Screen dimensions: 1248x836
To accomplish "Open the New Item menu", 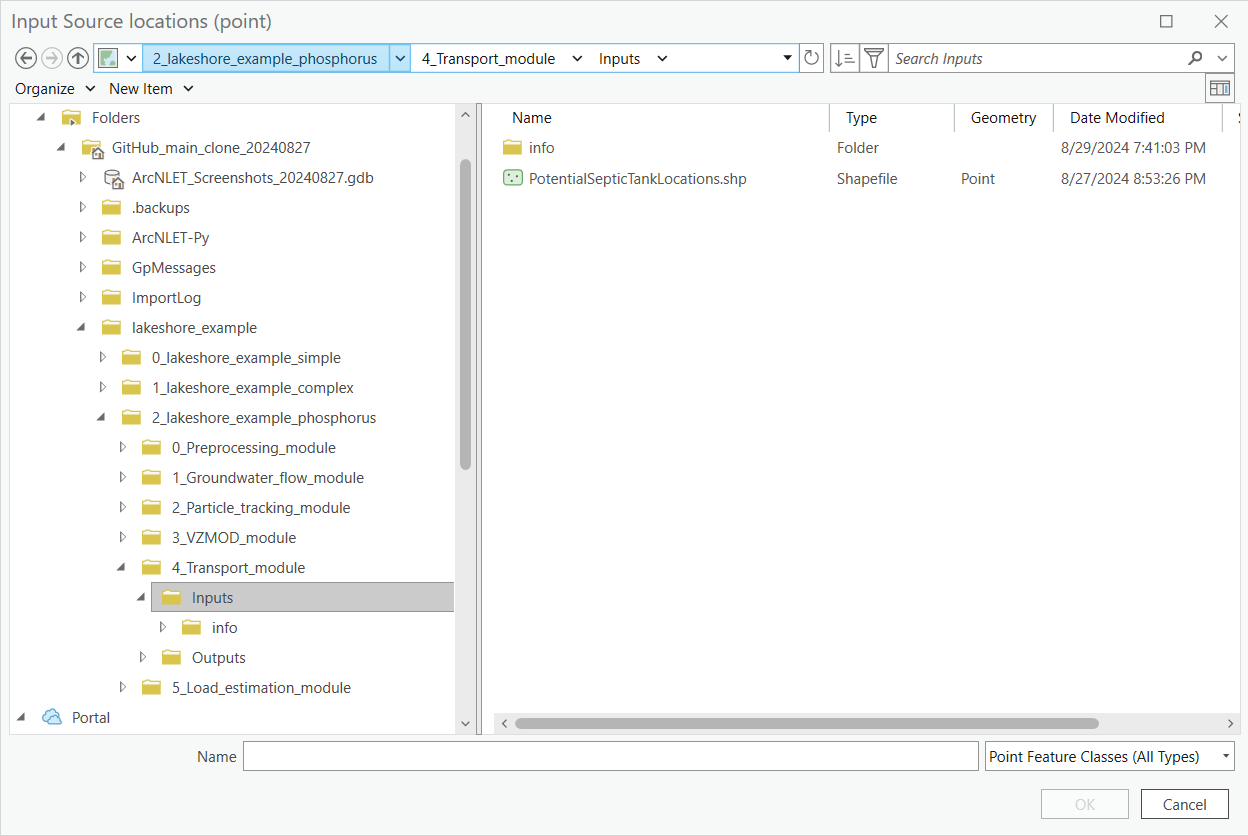I will point(151,88).
